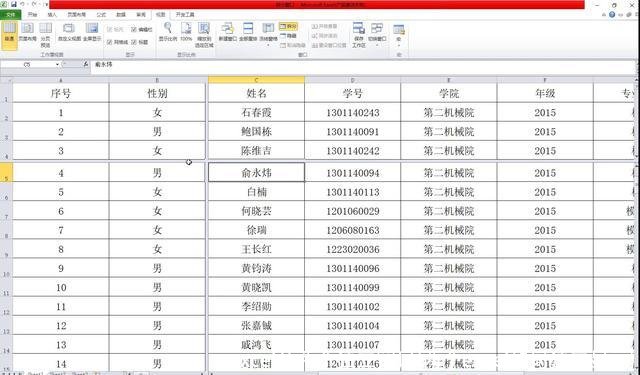The image size is (640, 375).
Task: Select column A header
Action: click(61, 80)
